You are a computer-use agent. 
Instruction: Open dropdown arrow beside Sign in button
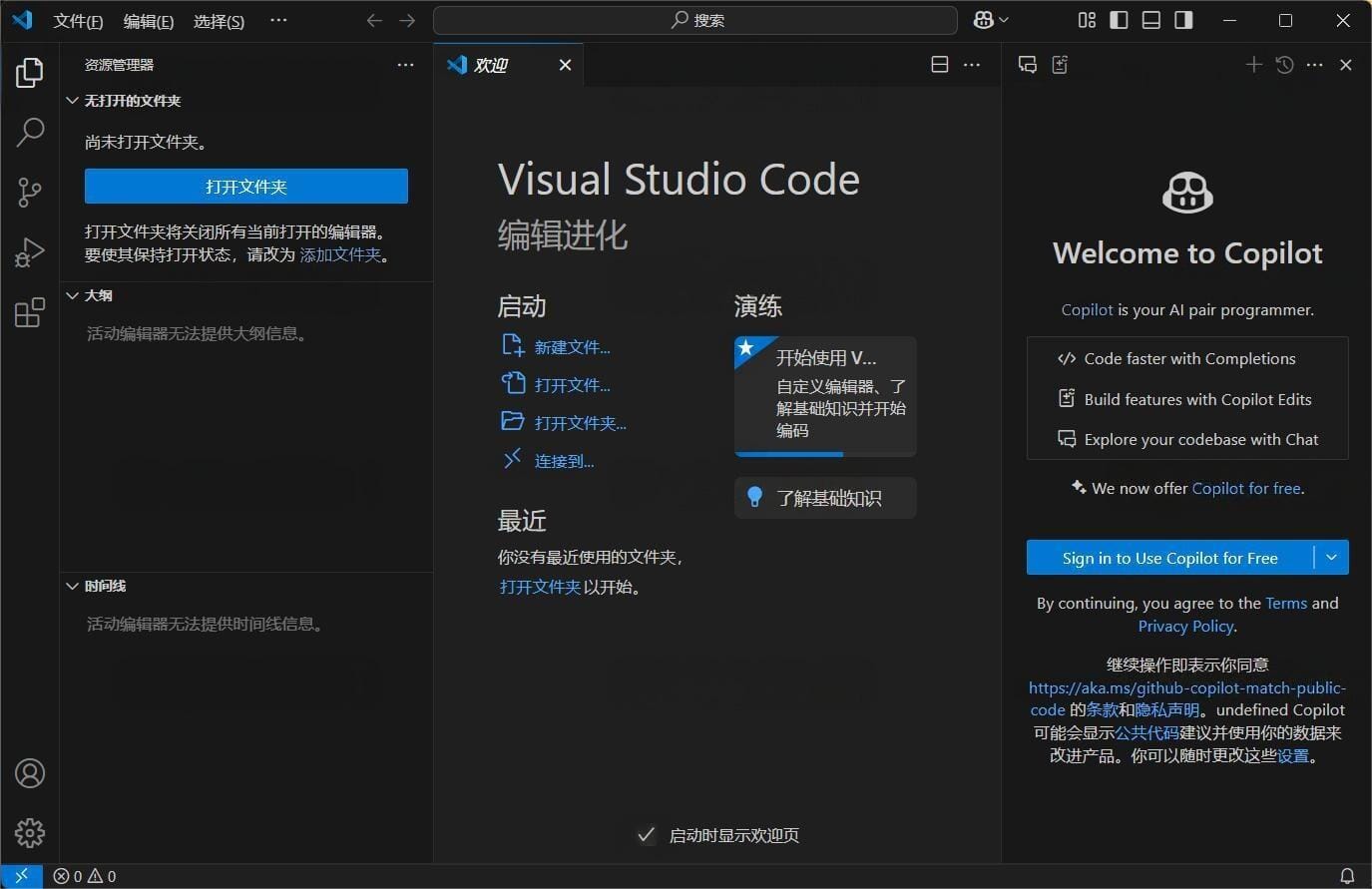pyautogui.click(x=1331, y=558)
